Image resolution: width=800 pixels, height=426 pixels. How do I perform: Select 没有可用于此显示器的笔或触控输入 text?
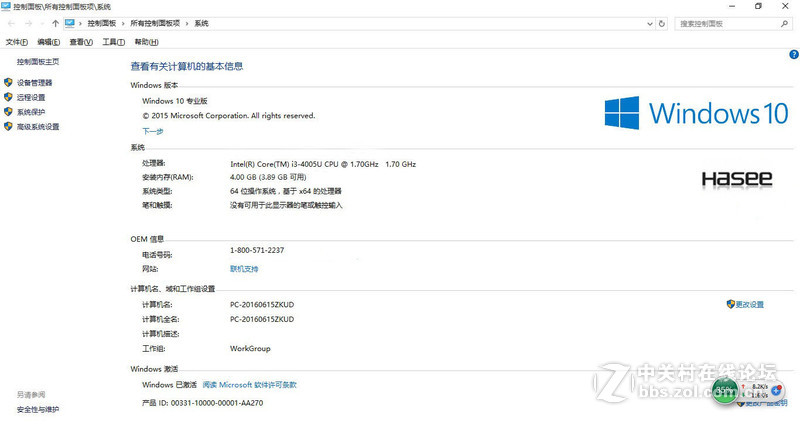click(x=286, y=206)
